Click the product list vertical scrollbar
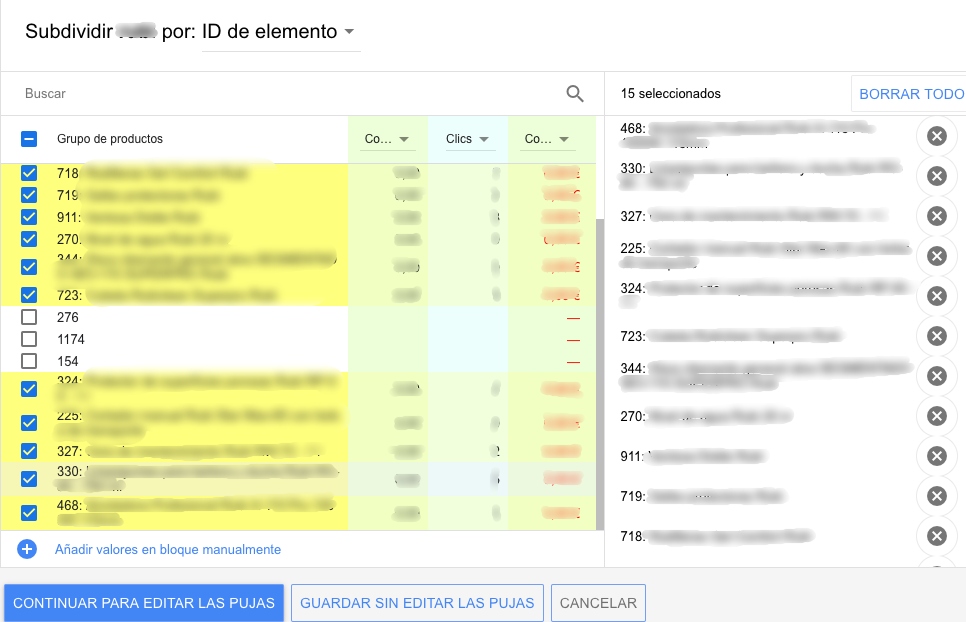 pos(599,373)
